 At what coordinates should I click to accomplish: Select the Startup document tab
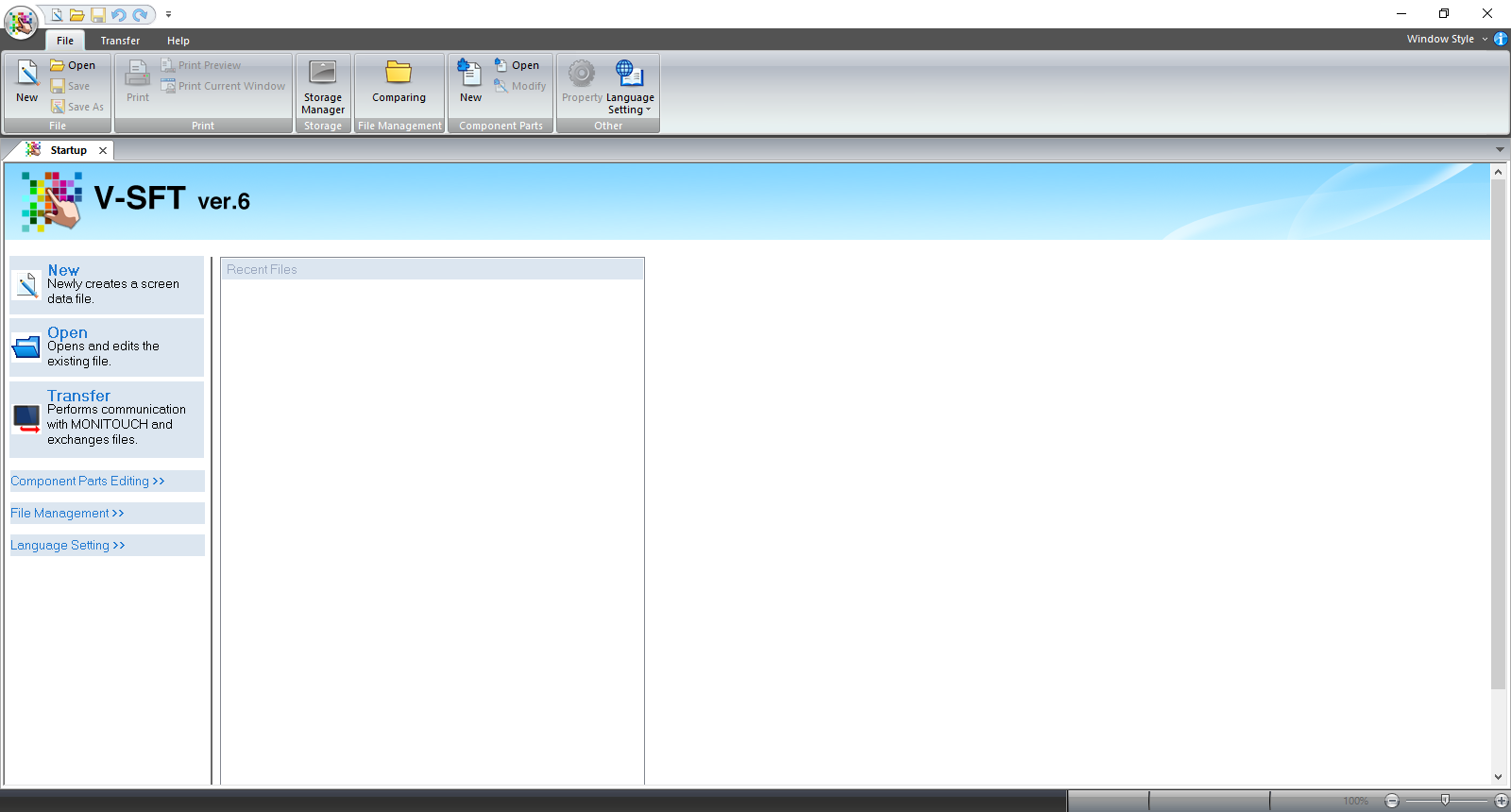(x=68, y=150)
